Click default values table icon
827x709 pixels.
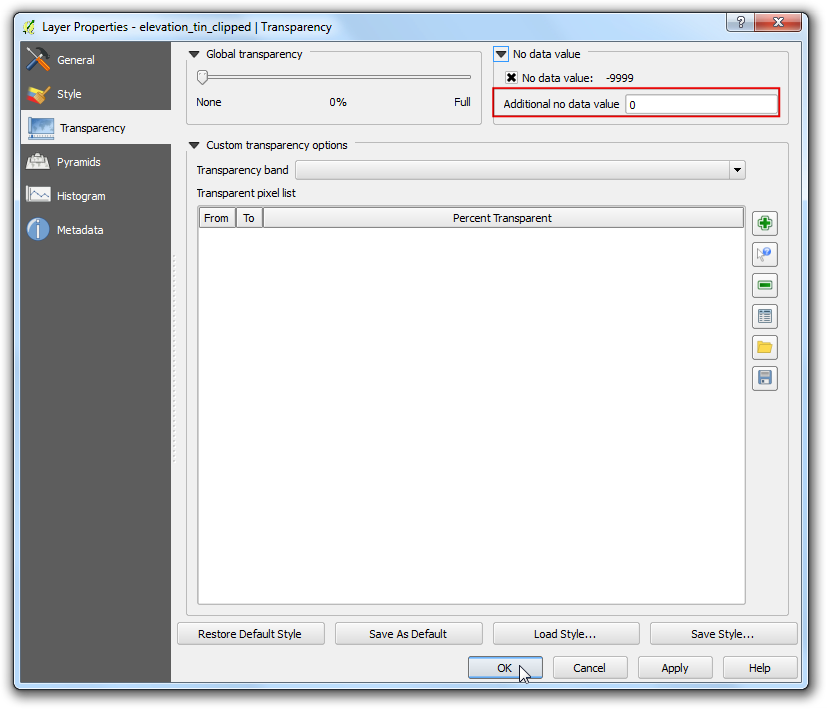click(765, 316)
